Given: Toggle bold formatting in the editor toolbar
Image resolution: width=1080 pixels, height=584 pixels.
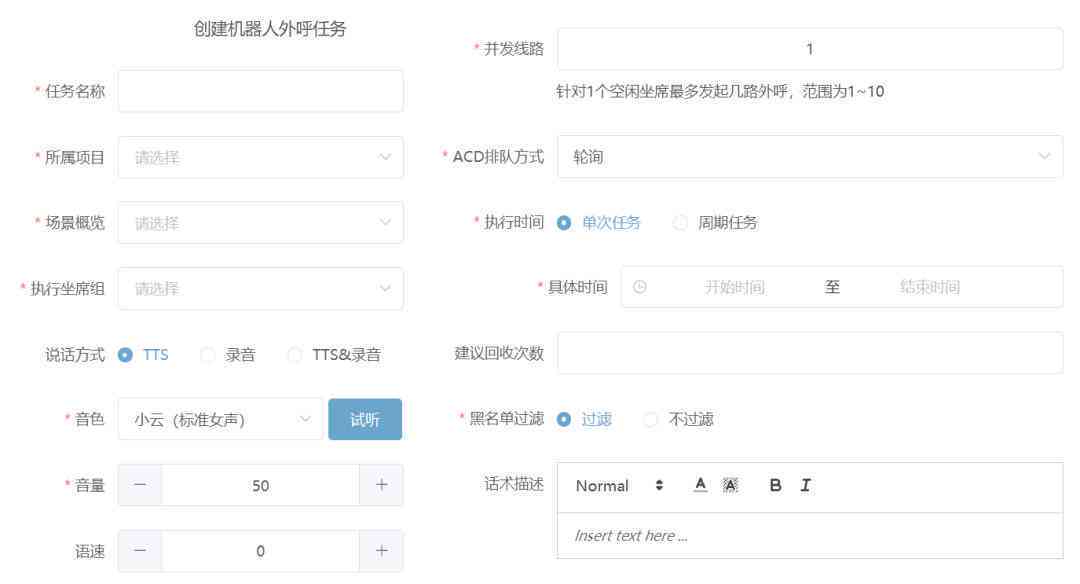Looking at the screenshot, I should [x=775, y=485].
